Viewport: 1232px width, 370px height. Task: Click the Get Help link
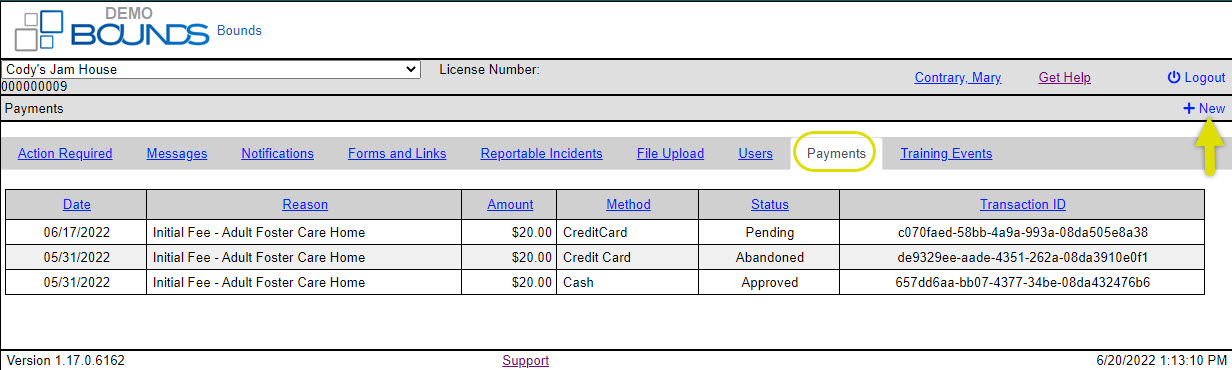click(x=1064, y=77)
